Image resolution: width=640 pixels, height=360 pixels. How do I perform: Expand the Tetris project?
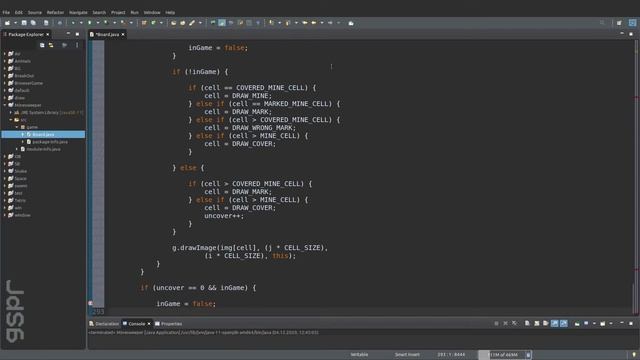(5, 200)
